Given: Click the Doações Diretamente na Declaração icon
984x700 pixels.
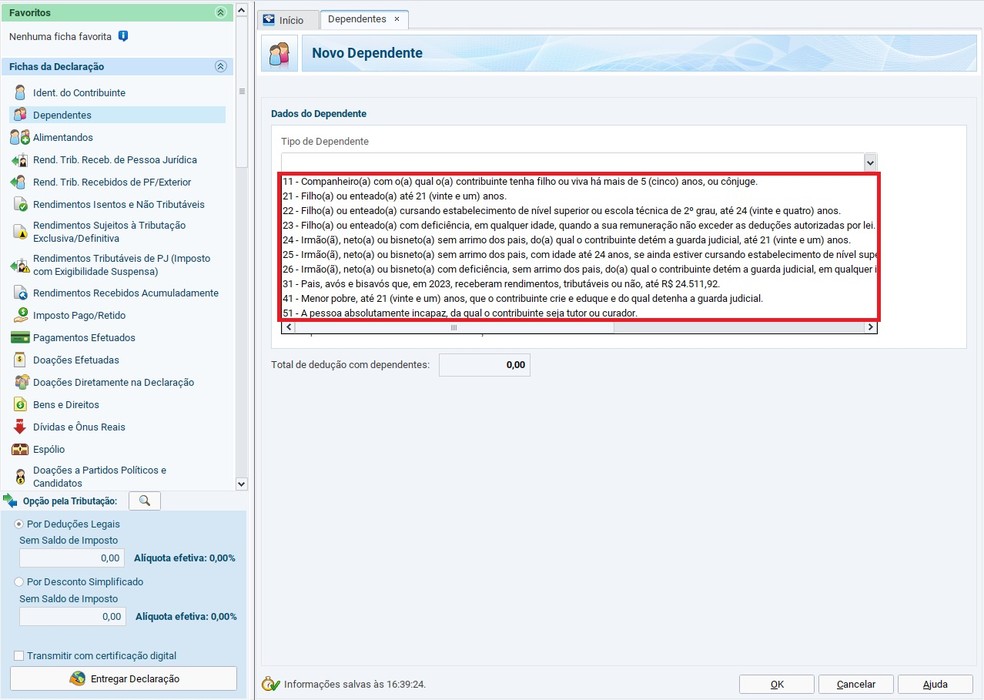Looking at the screenshot, I should tap(21, 382).
